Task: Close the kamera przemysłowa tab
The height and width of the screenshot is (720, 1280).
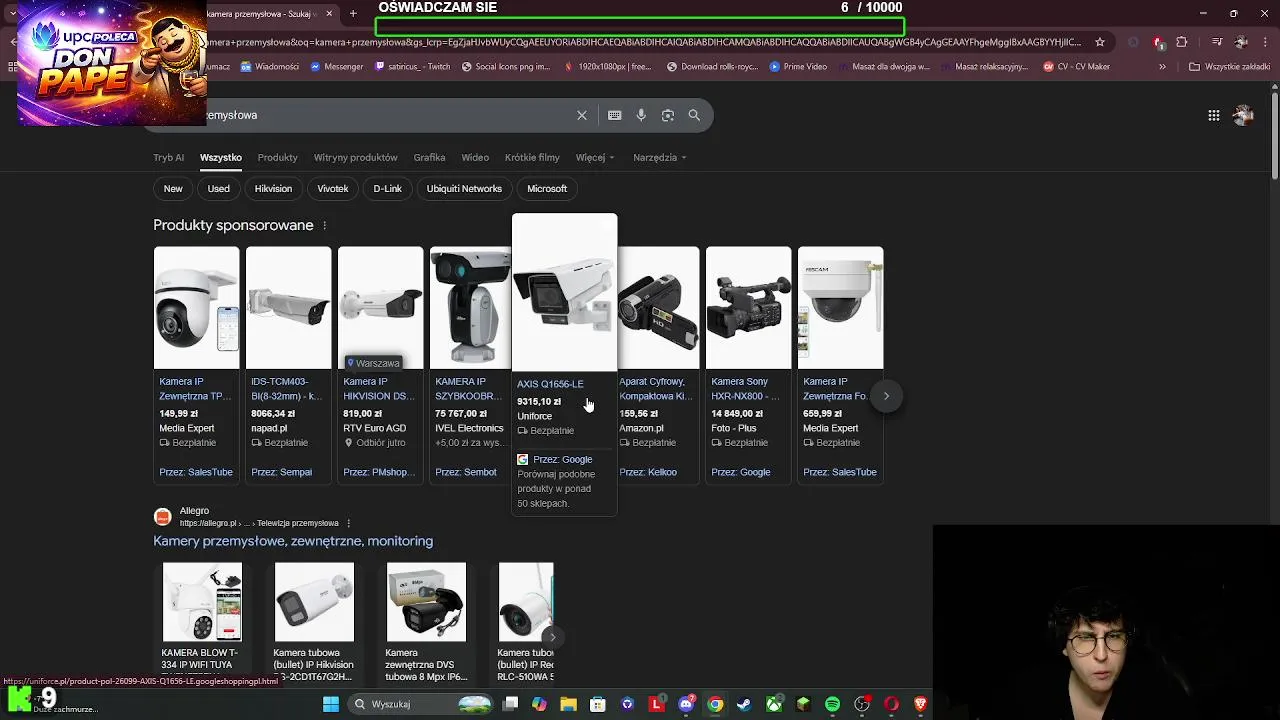Action: [x=329, y=14]
